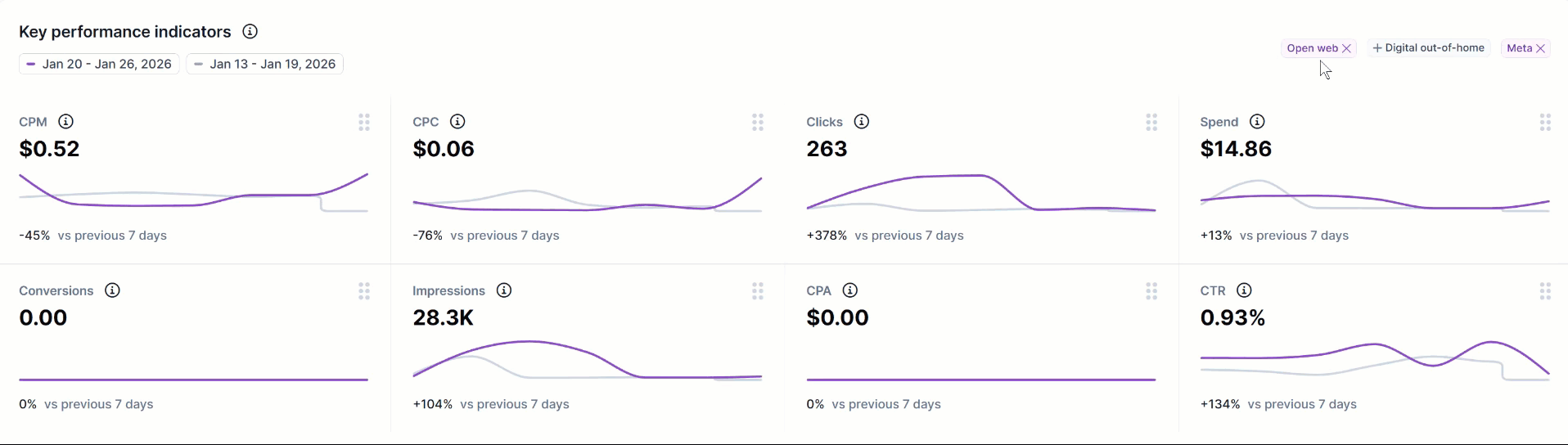Click the CPM info icon
Screen dimensions: 1568x445
pos(66,122)
